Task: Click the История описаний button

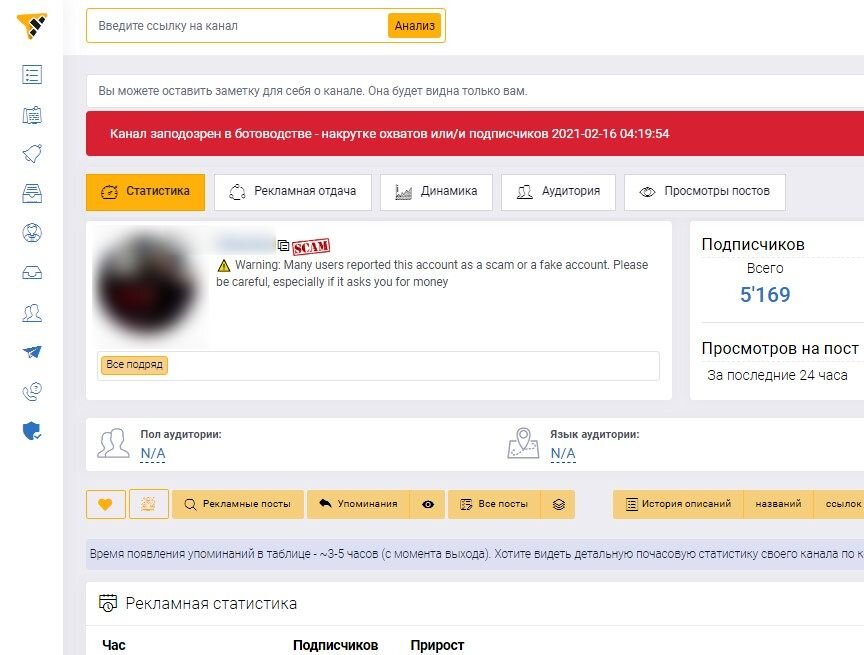Action: coord(678,504)
